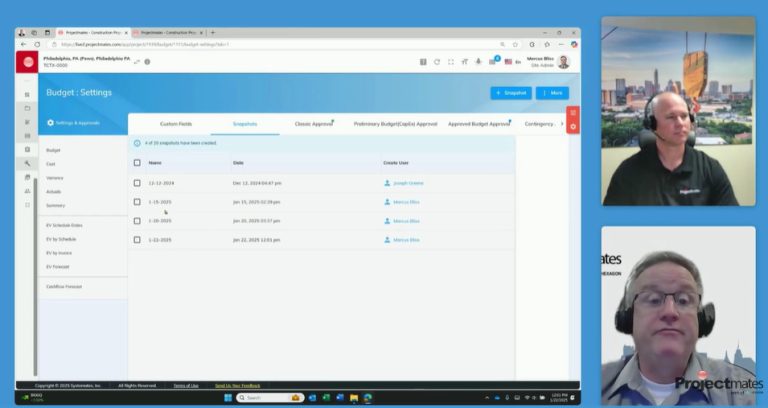Switch to second Projectmates browser tab

(168, 33)
